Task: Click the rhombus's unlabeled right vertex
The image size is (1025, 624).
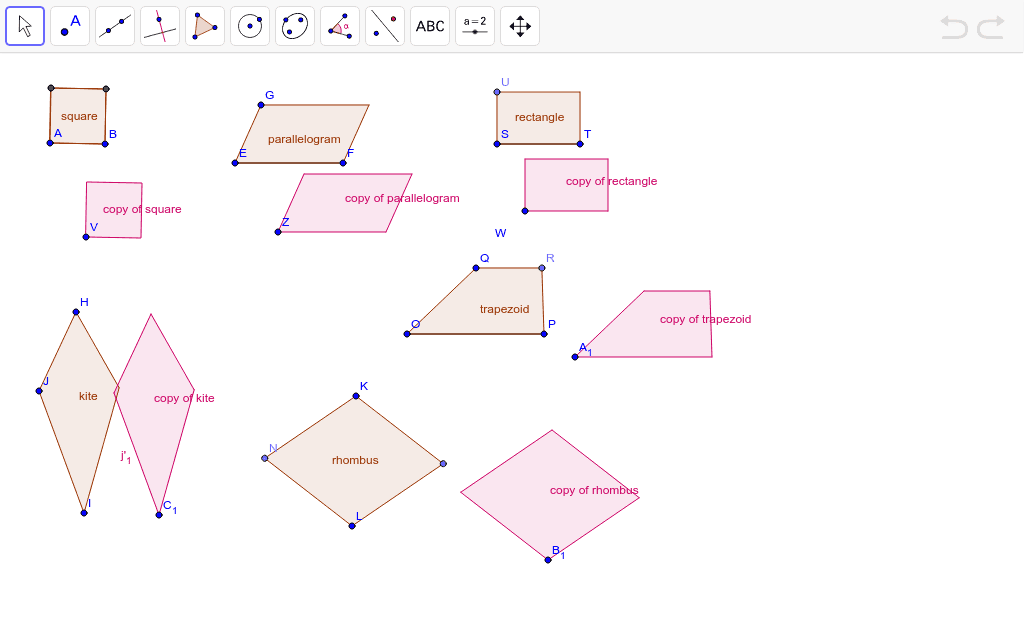Action: (x=443, y=464)
